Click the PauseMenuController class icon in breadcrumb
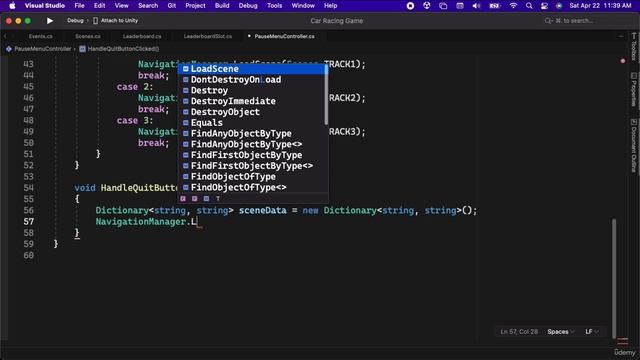 click(x=9, y=49)
